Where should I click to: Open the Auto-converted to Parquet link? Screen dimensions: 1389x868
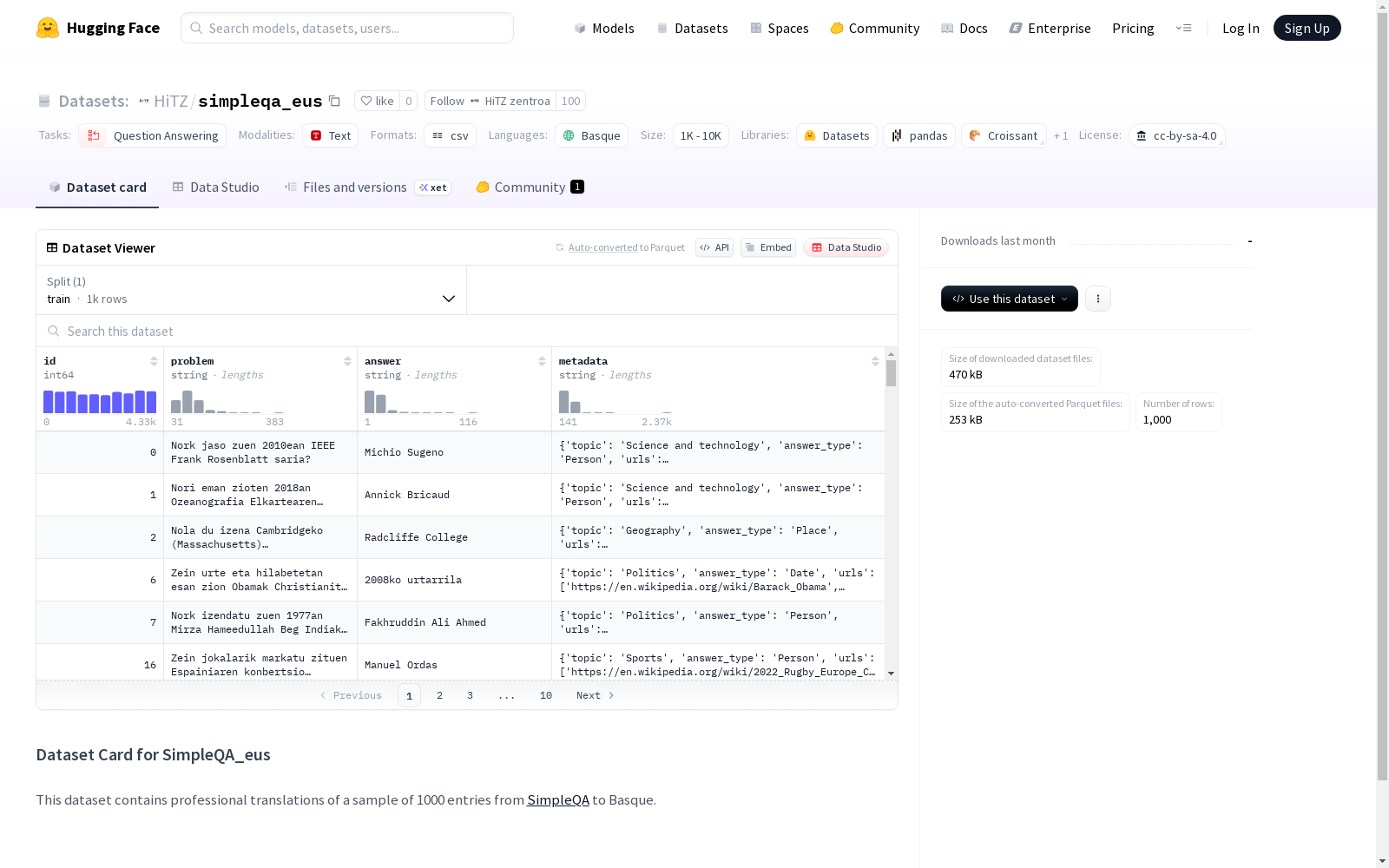[627, 247]
